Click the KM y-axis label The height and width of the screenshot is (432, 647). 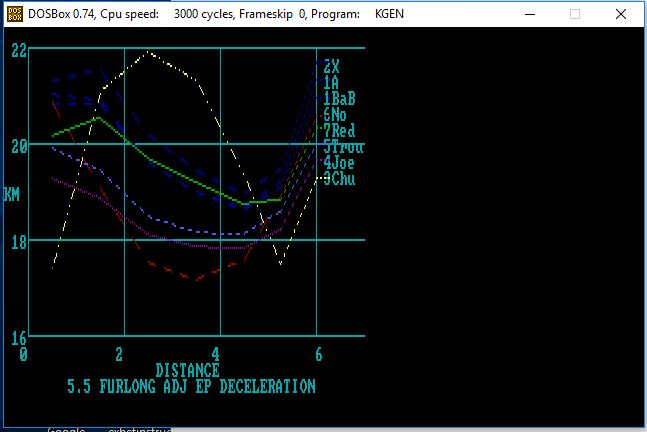point(12,194)
